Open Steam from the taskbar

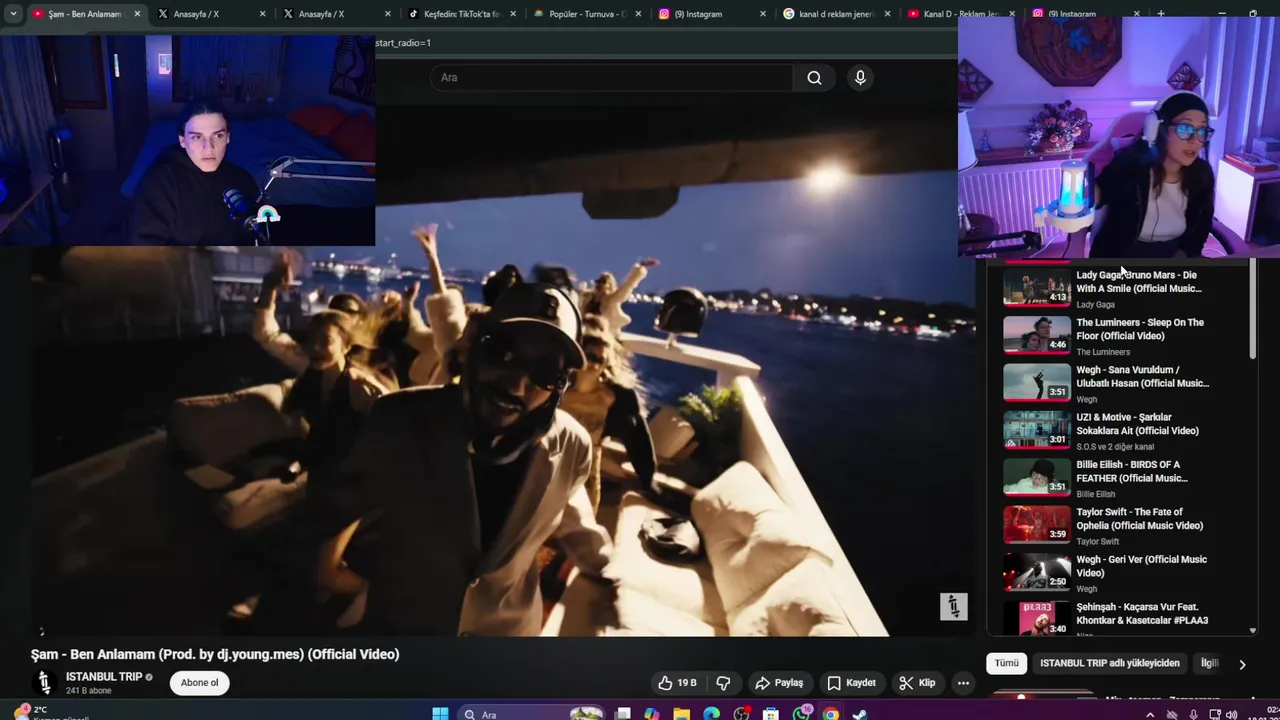pos(860,714)
